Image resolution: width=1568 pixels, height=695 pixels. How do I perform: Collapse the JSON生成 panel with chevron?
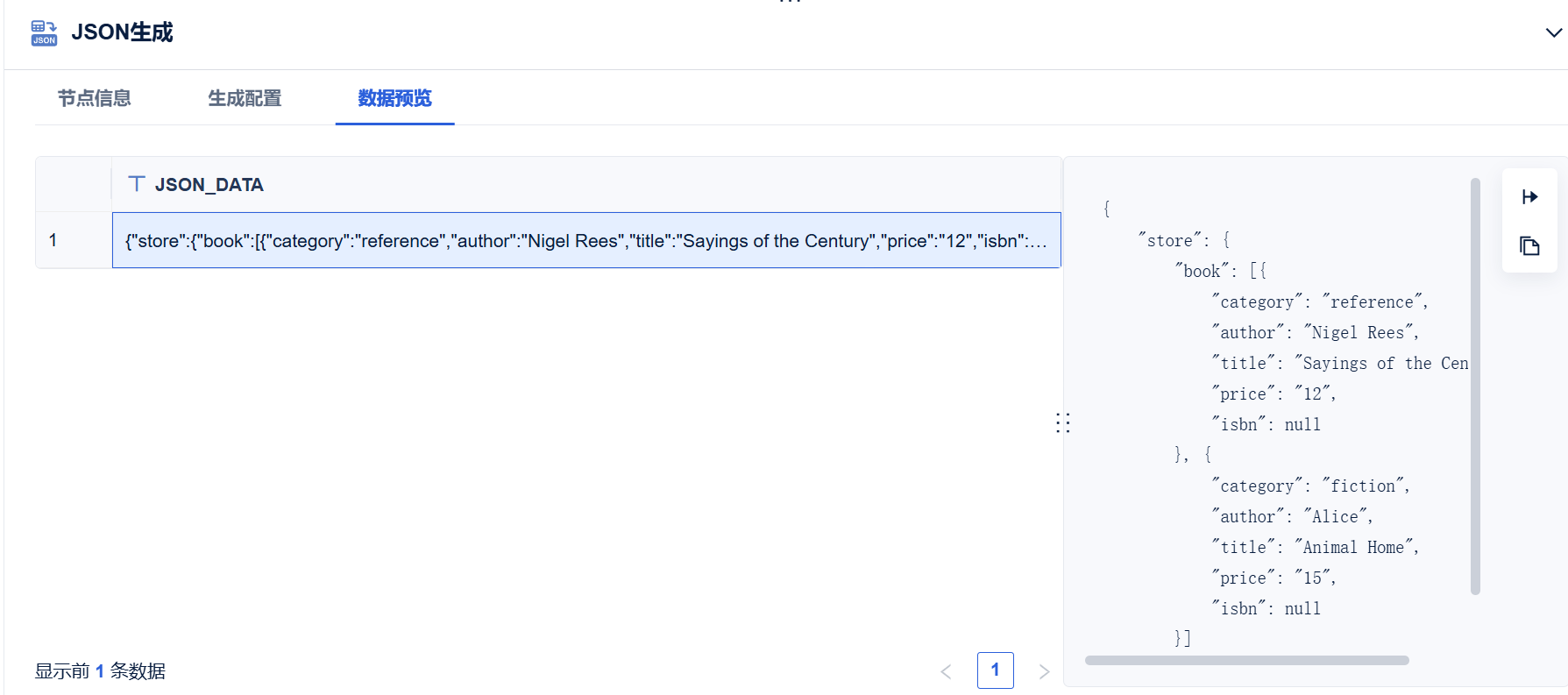tap(1553, 32)
